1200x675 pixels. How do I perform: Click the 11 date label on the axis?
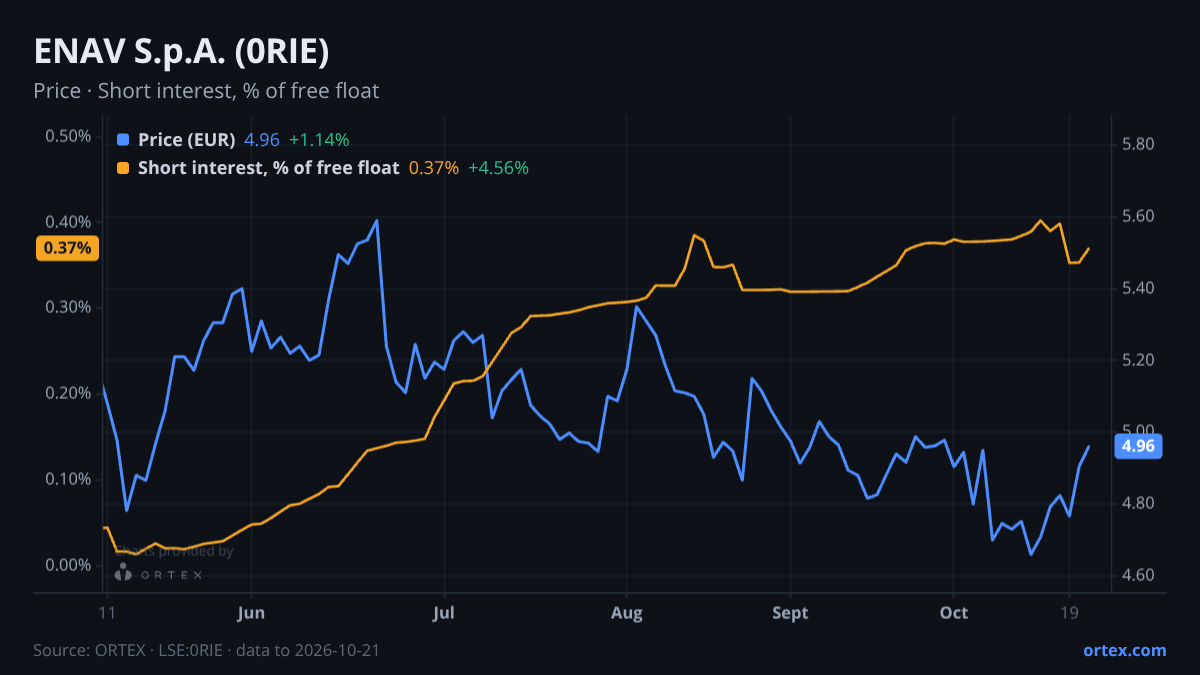(105, 613)
